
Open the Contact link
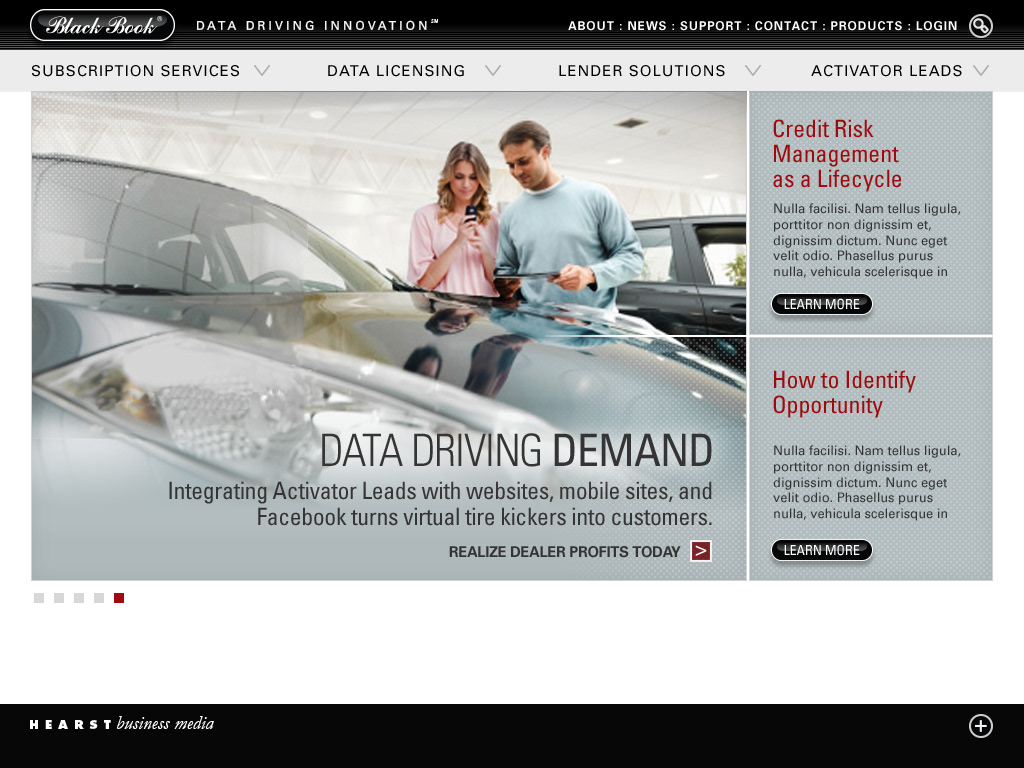pos(786,26)
